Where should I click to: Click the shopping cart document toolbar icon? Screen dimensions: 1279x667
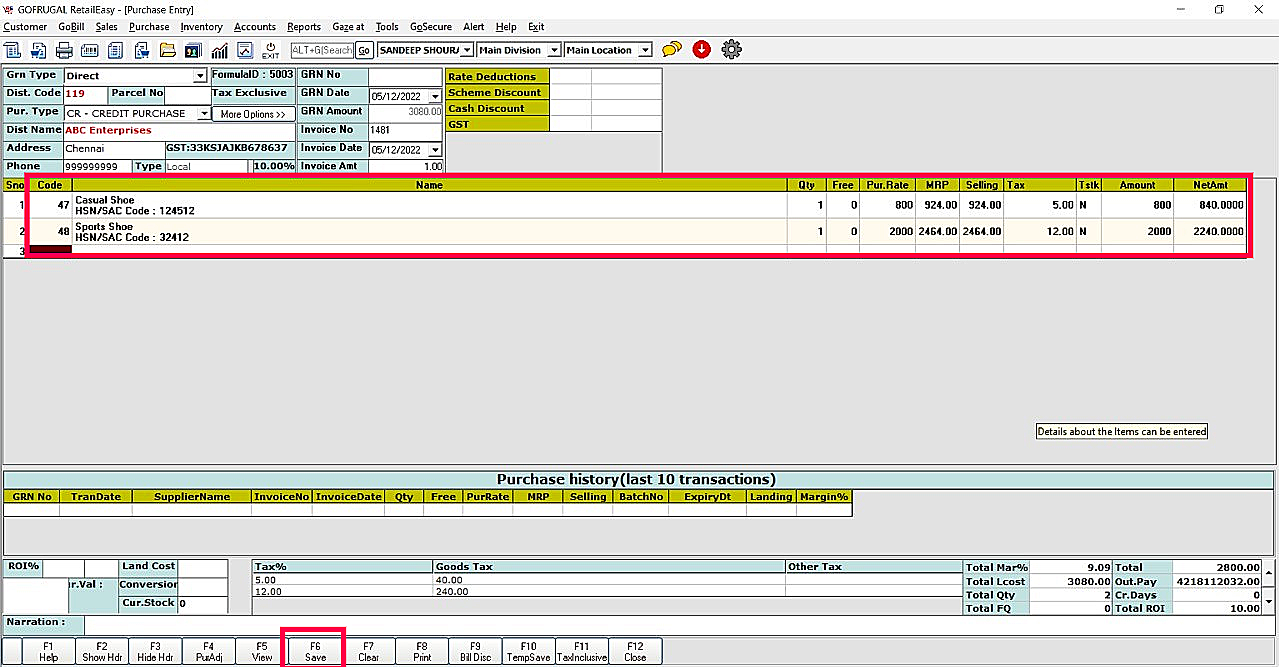(x=38, y=50)
